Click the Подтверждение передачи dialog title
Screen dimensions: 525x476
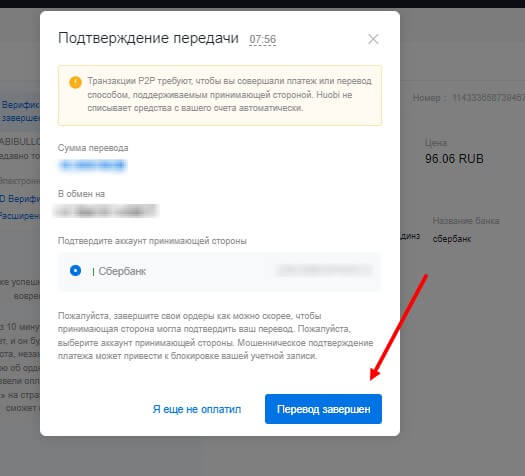click(148, 38)
